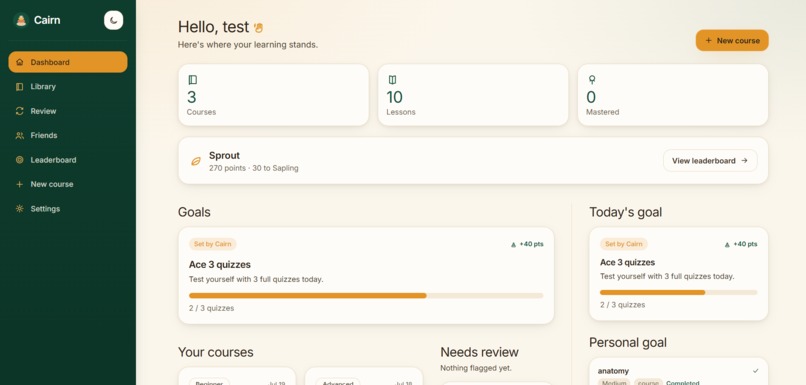Click 'Here's where your learning stands.' subtitle
The height and width of the screenshot is (385, 806).
tap(248, 45)
